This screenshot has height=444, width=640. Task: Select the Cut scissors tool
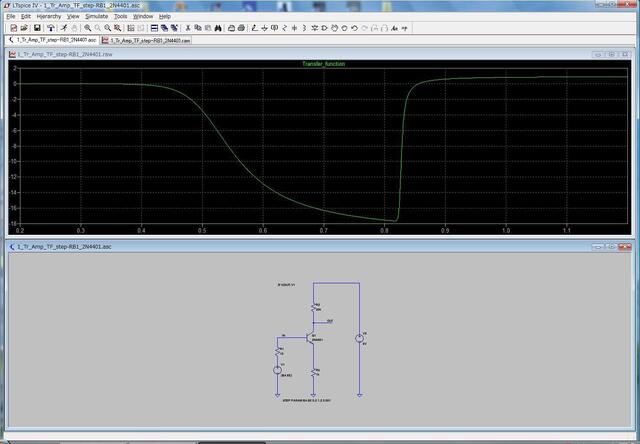coord(188,28)
